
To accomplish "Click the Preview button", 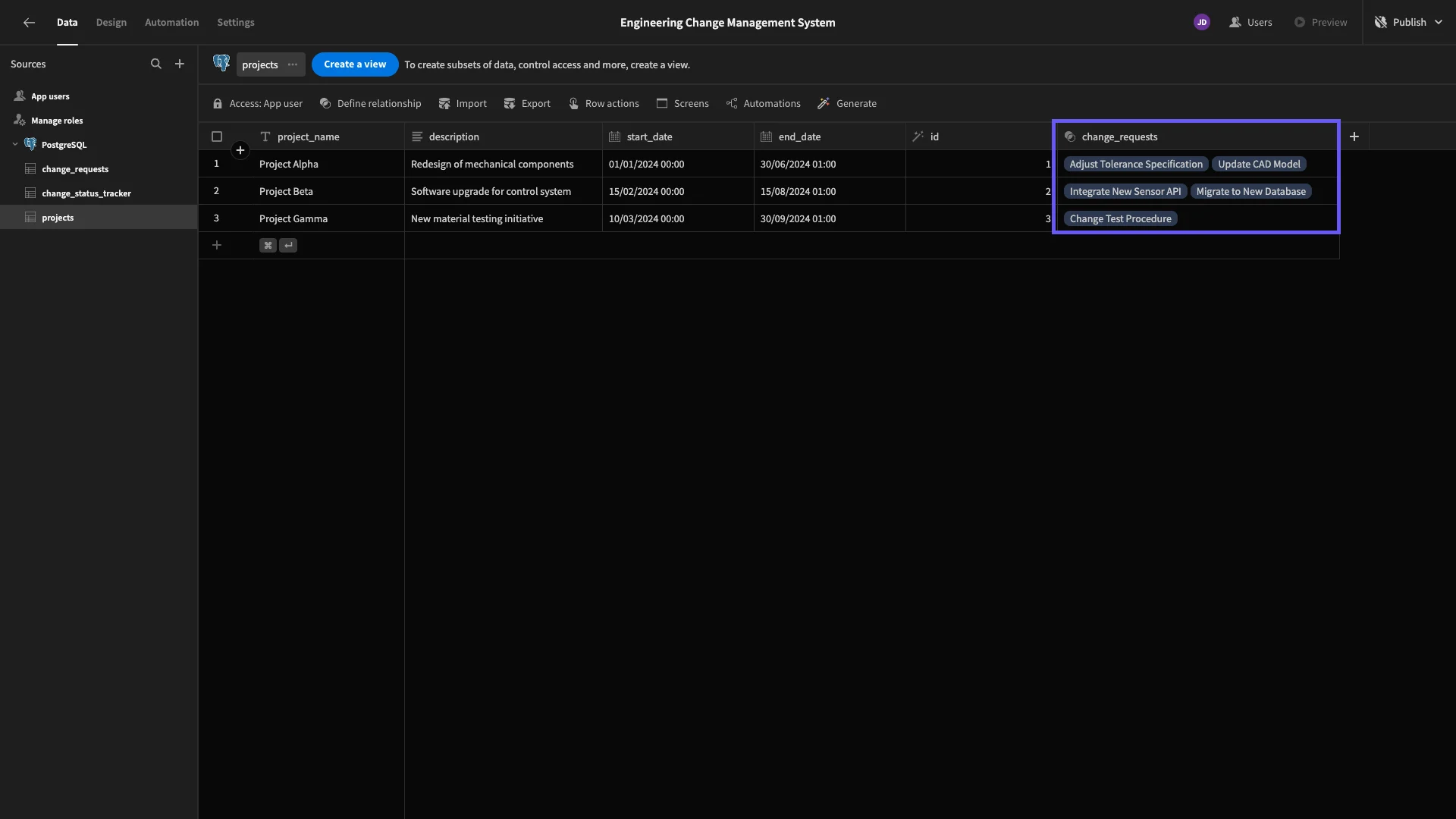I will (x=1320, y=23).
